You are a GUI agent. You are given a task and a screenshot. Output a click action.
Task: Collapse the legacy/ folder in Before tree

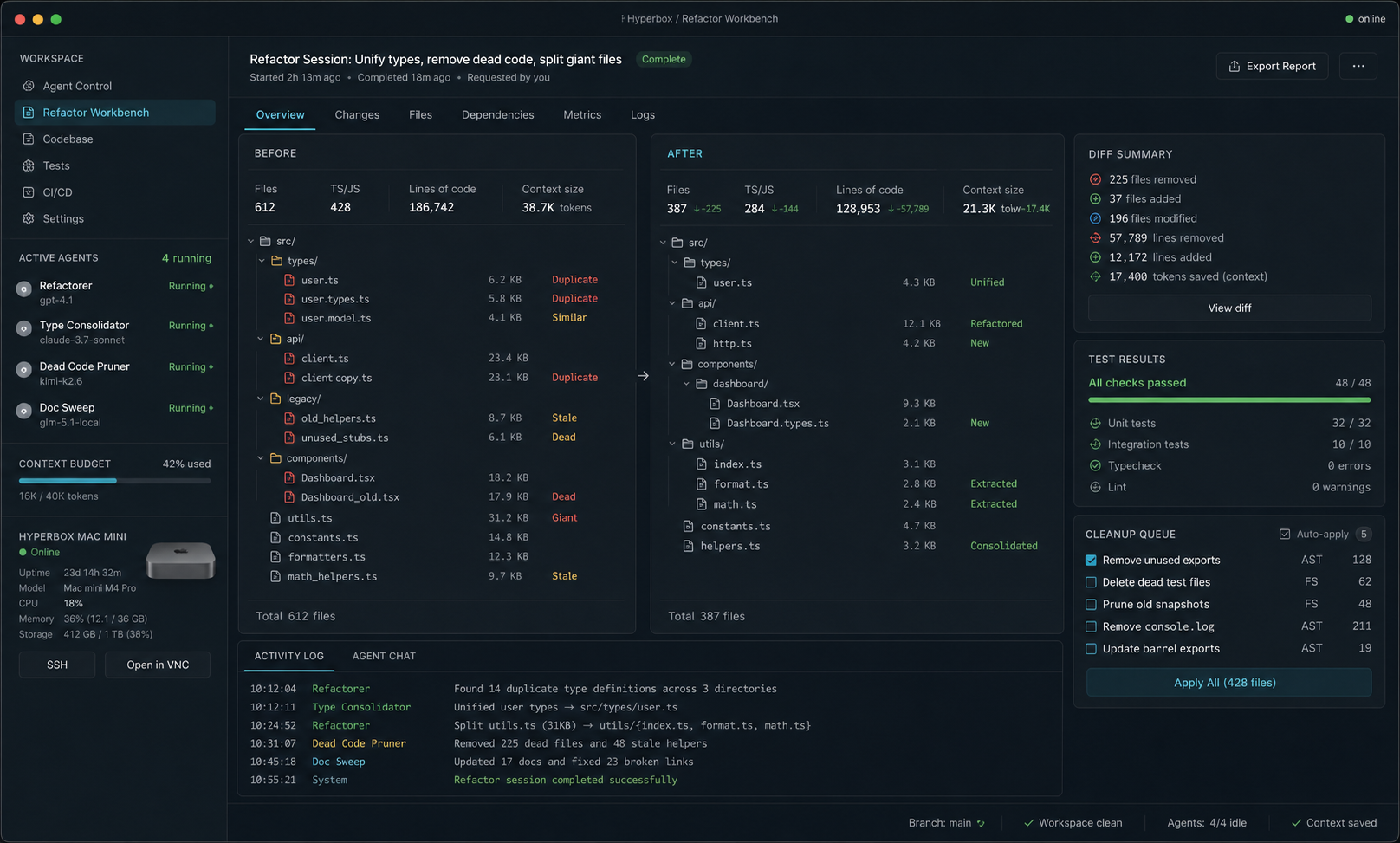[261, 399]
